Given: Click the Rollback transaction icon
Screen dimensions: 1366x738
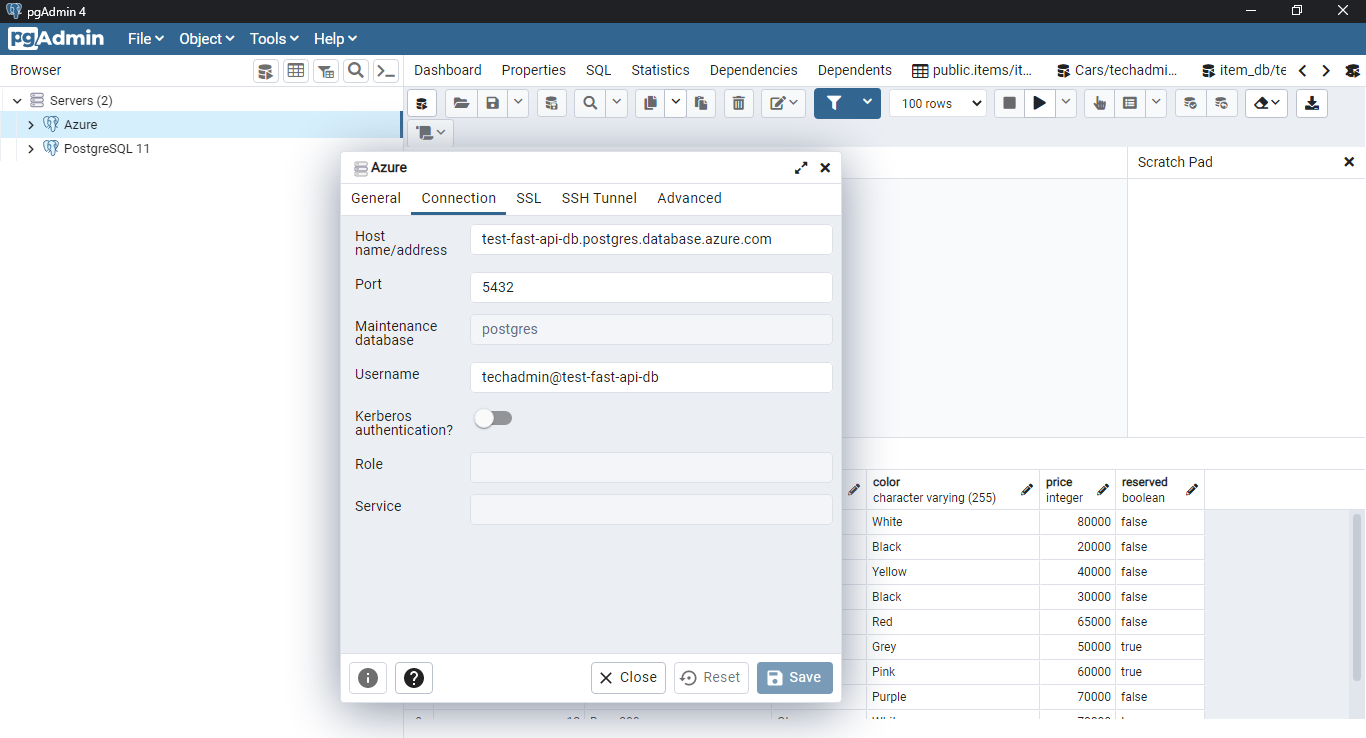Looking at the screenshot, I should pos(1221,103).
